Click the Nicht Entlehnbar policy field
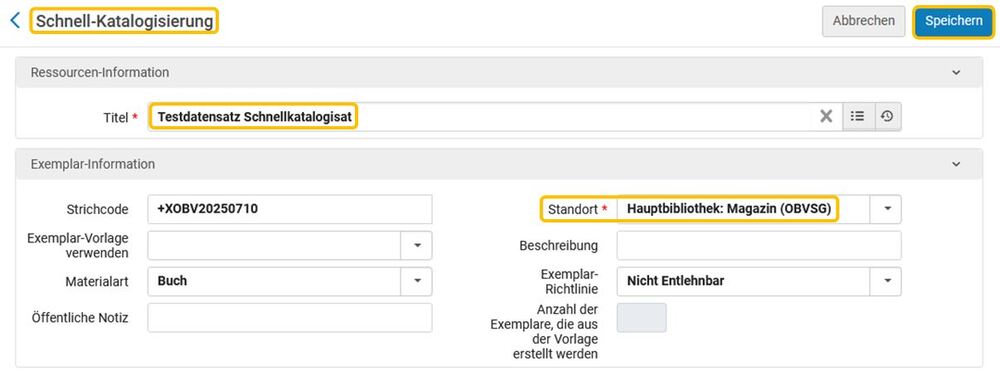Viewport: 1000px width, 376px height. (x=744, y=281)
